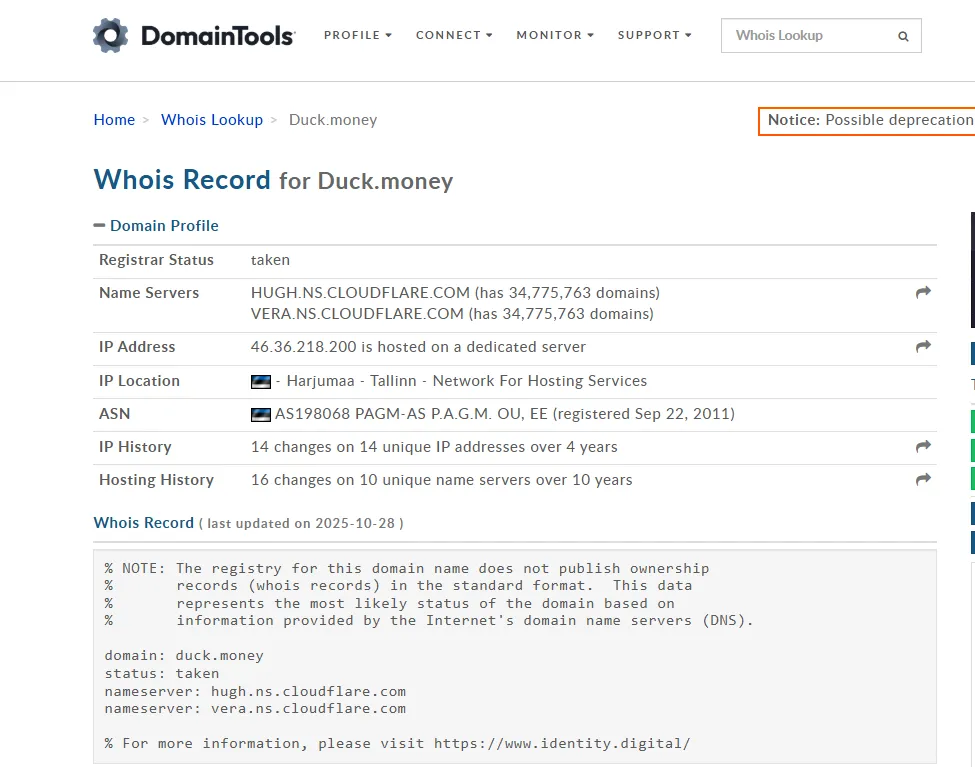
Task: Click the nameserver: hugh.ns.cloudflare.com line
Action: 255,691
